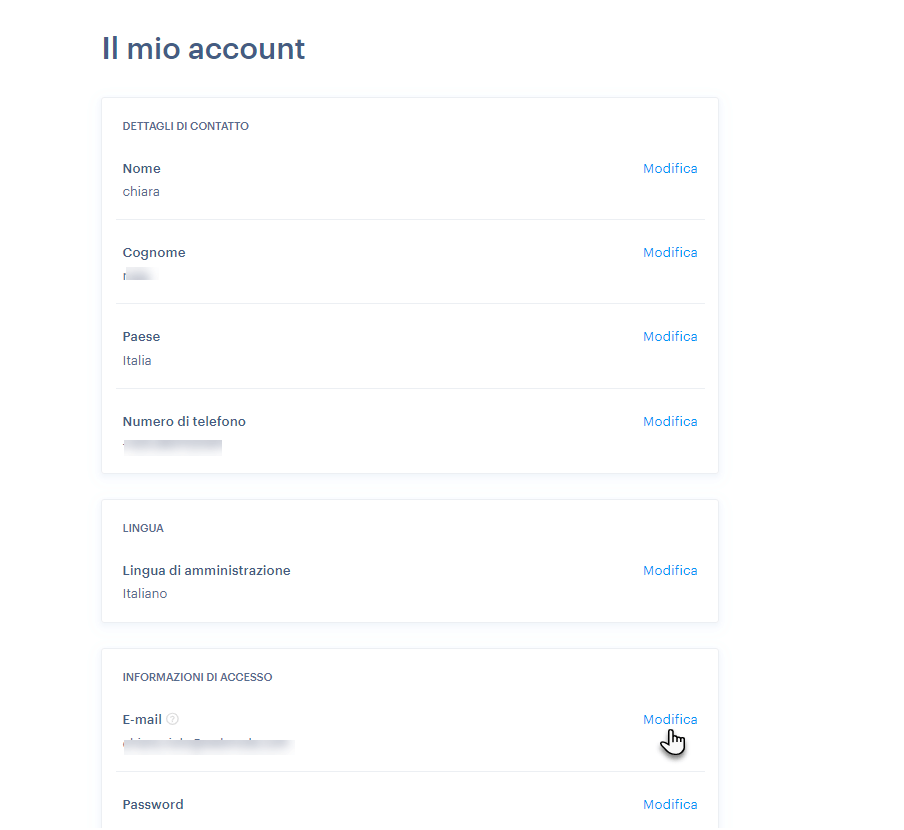Click the blurred surname under Cognome
The width and height of the screenshot is (904, 830).
(140, 274)
